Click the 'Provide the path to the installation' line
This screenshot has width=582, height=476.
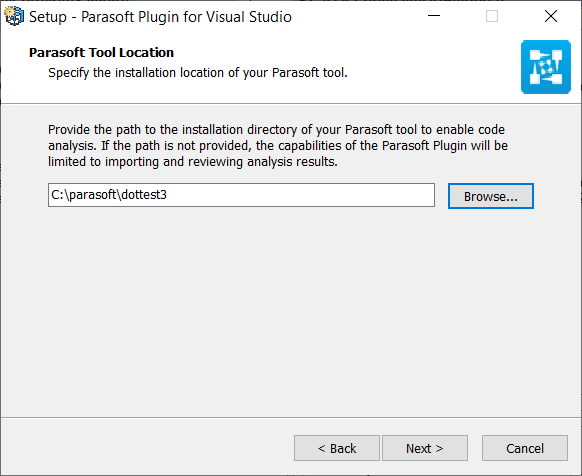277,130
